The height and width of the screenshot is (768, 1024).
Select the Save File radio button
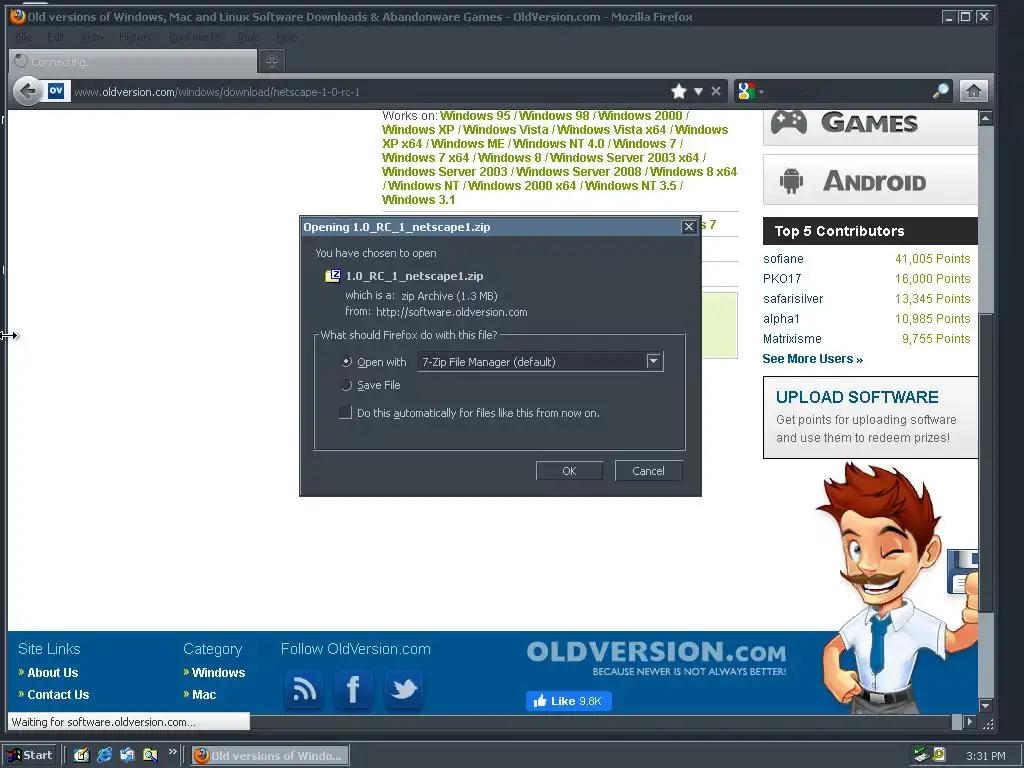coord(347,385)
